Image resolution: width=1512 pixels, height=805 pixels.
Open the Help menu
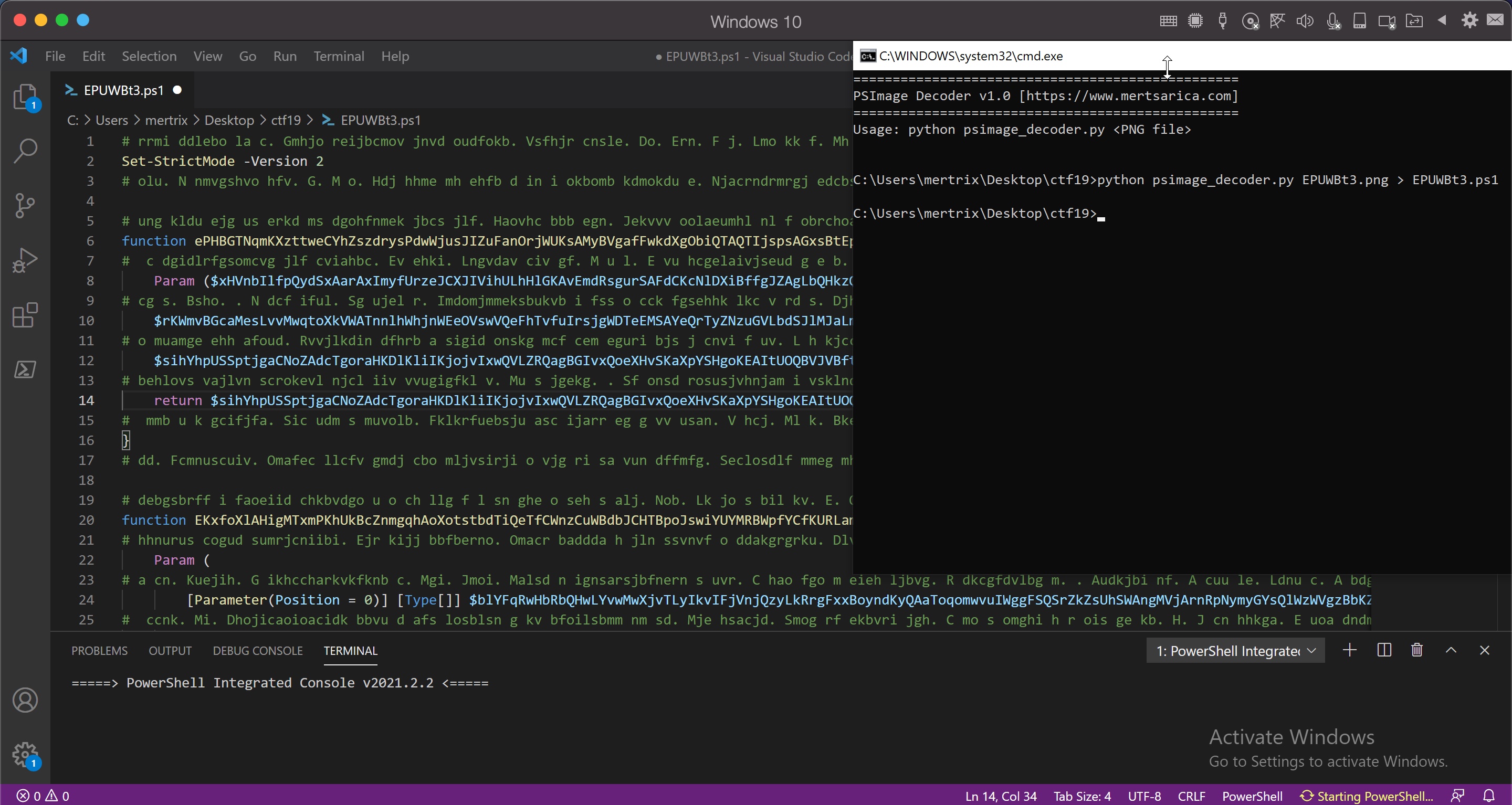tap(395, 56)
